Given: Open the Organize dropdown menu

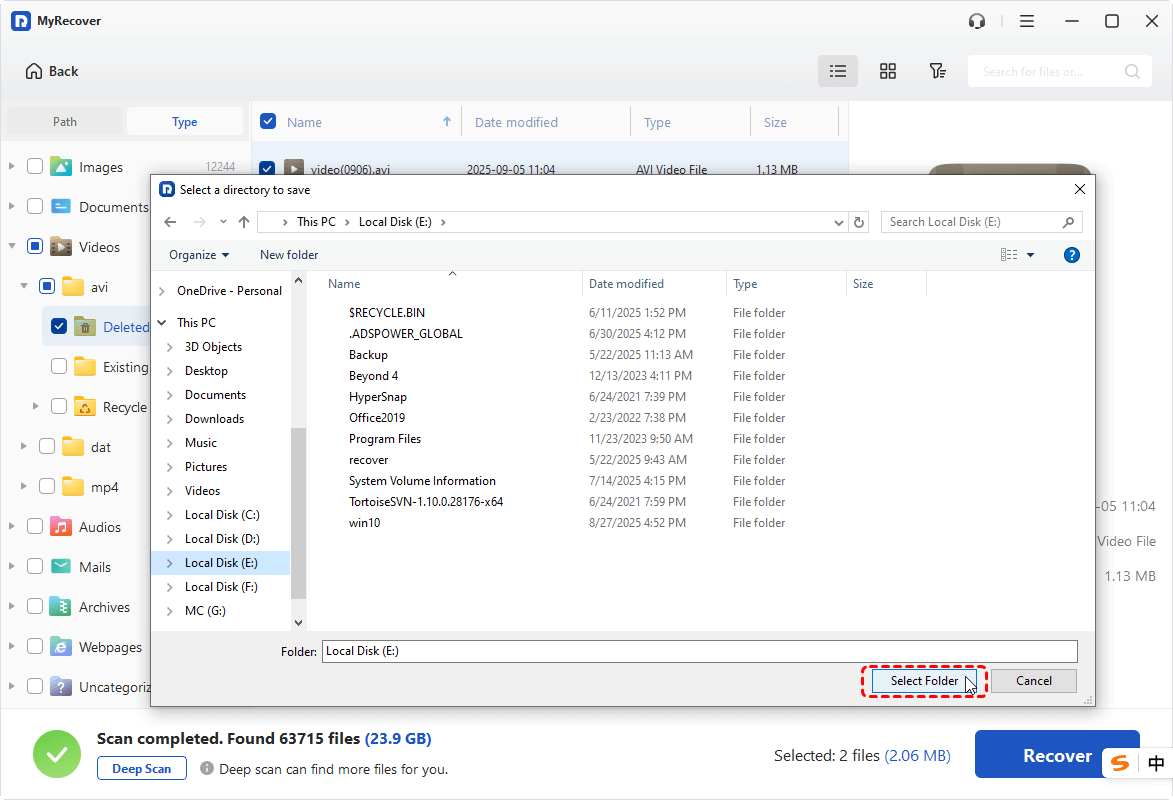Looking at the screenshot, I should click(x=199, y=255).
